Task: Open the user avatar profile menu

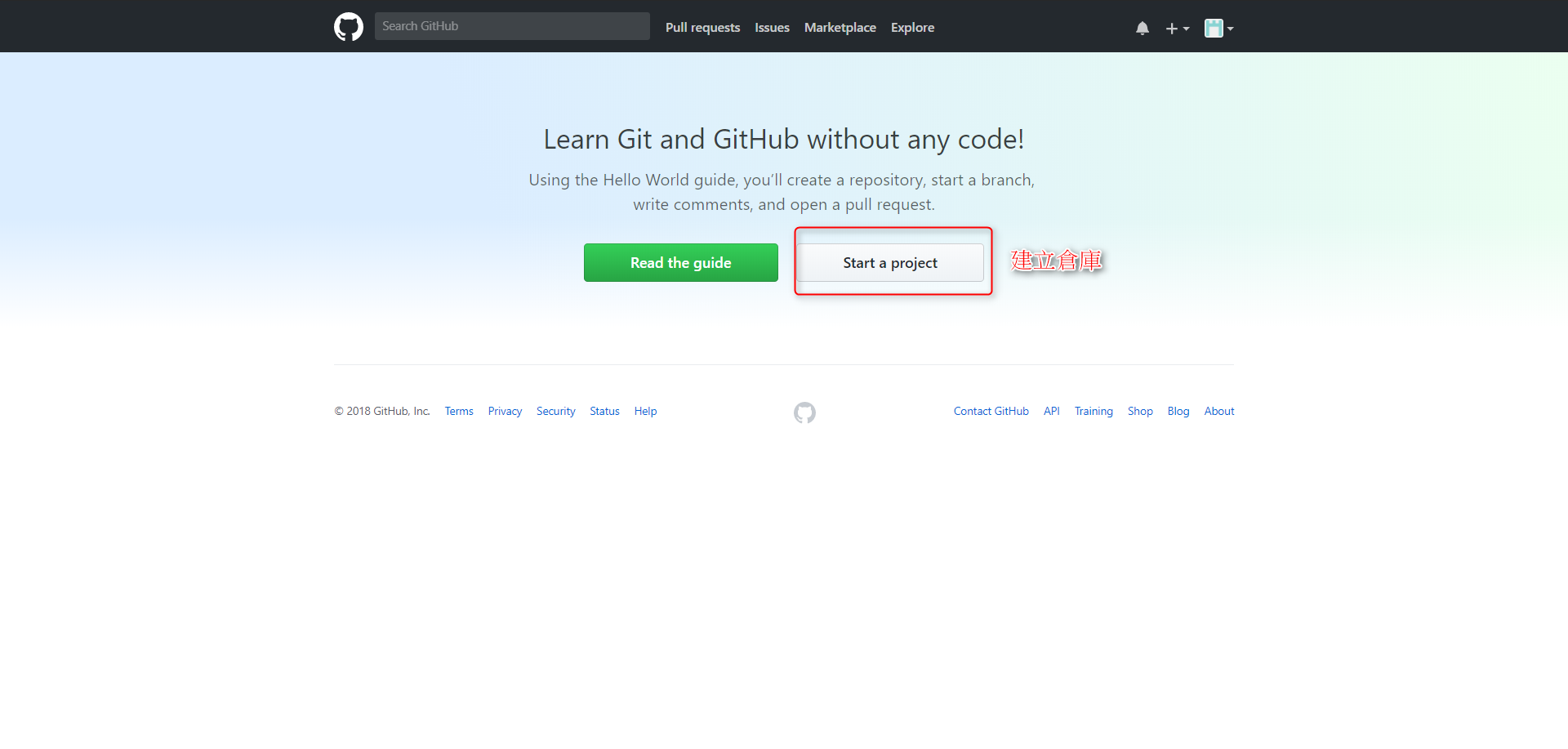Action: (x=1218, y=28)
